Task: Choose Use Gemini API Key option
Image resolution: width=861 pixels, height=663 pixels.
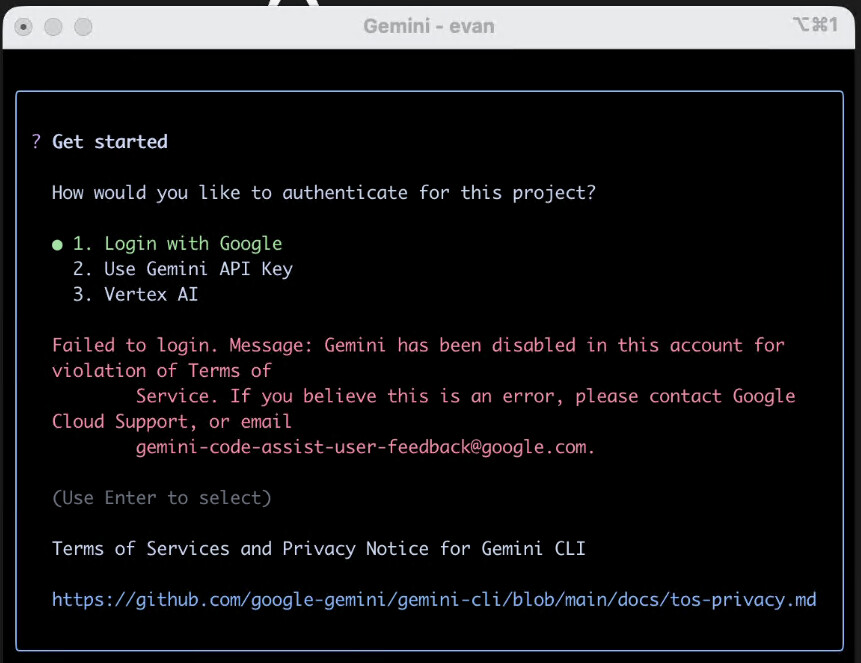Action: click(183, 269)
